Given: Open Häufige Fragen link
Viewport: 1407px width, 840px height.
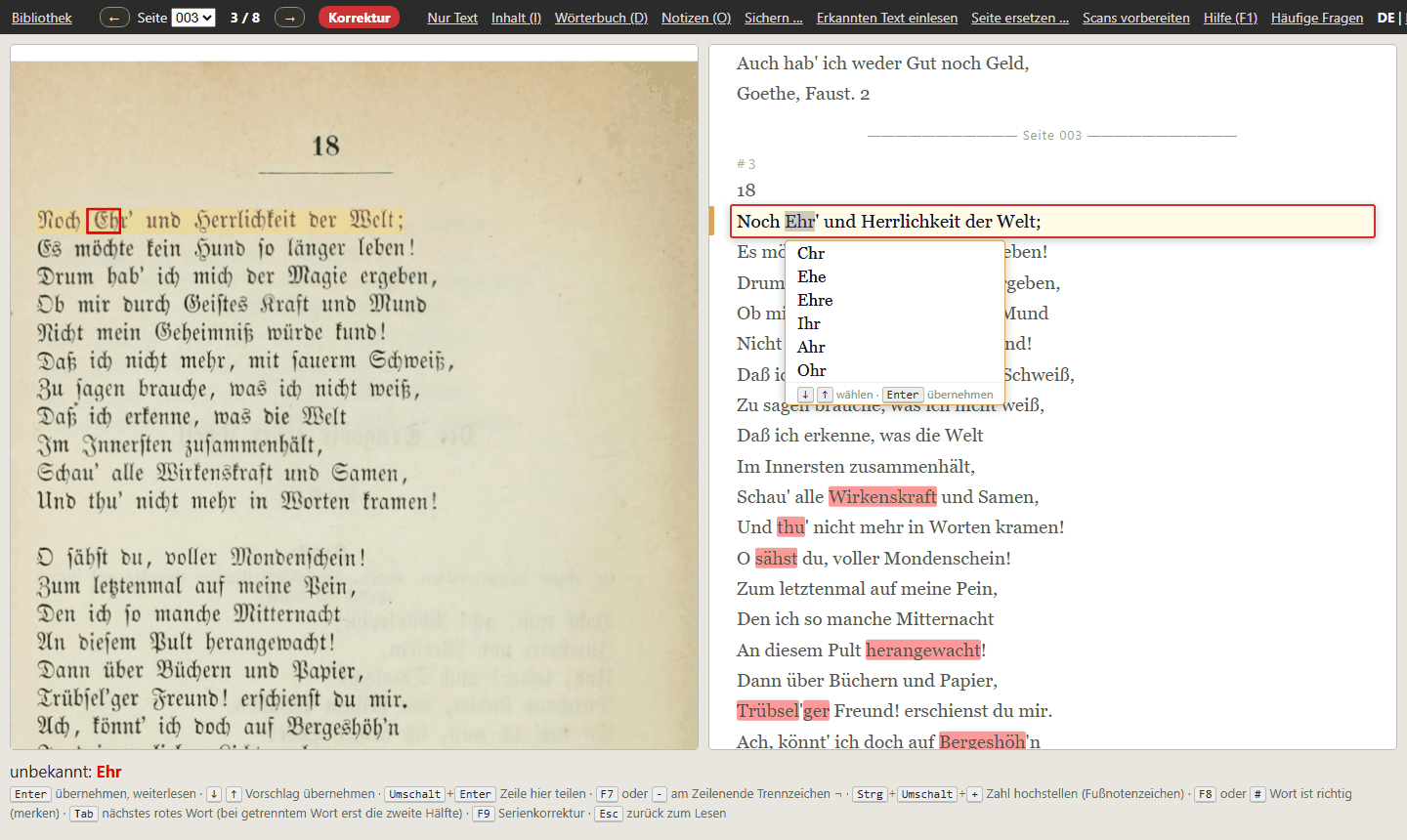Looking at the screenshot, I should [1317, 18].
